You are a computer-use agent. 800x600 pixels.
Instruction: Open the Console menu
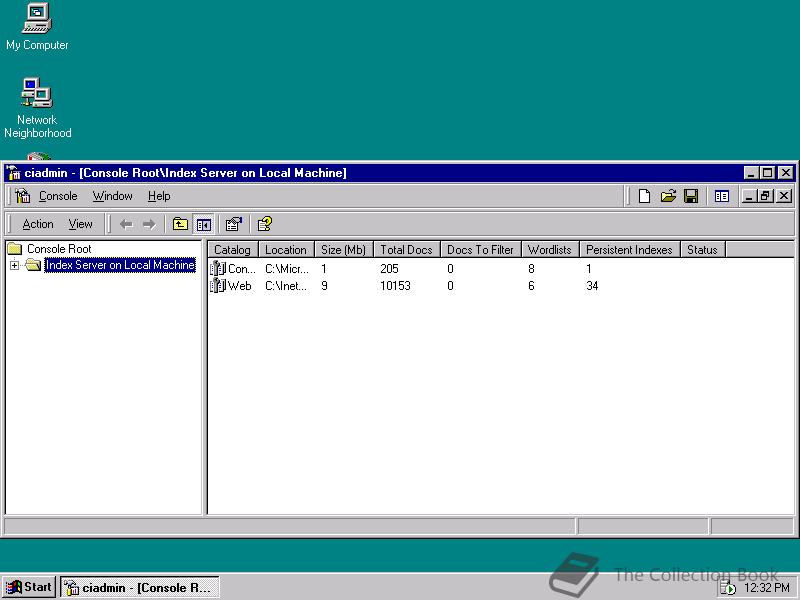[x=58, y=196]
